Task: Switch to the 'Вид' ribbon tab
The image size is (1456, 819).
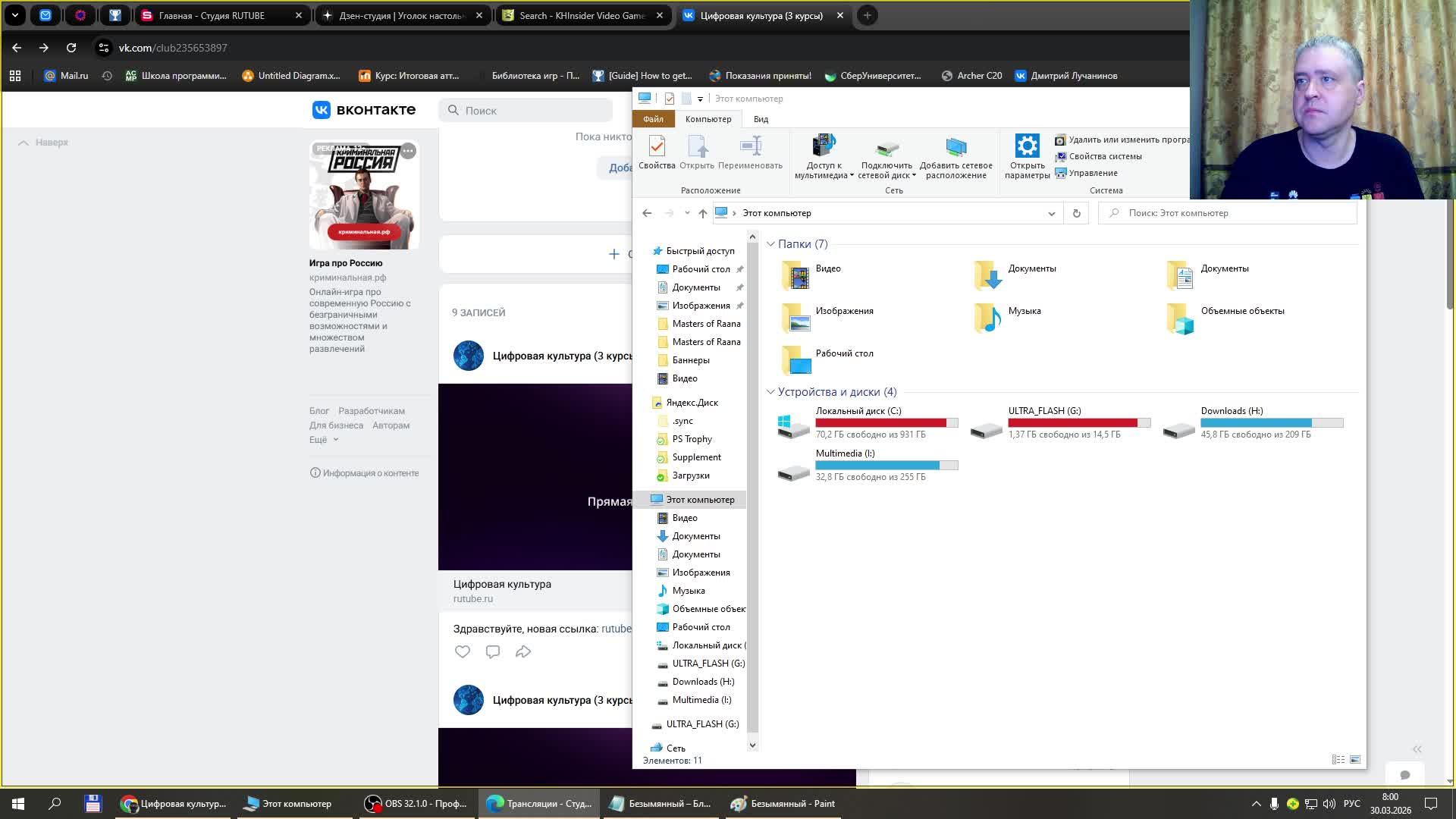Action: click(x=761, y=119)
